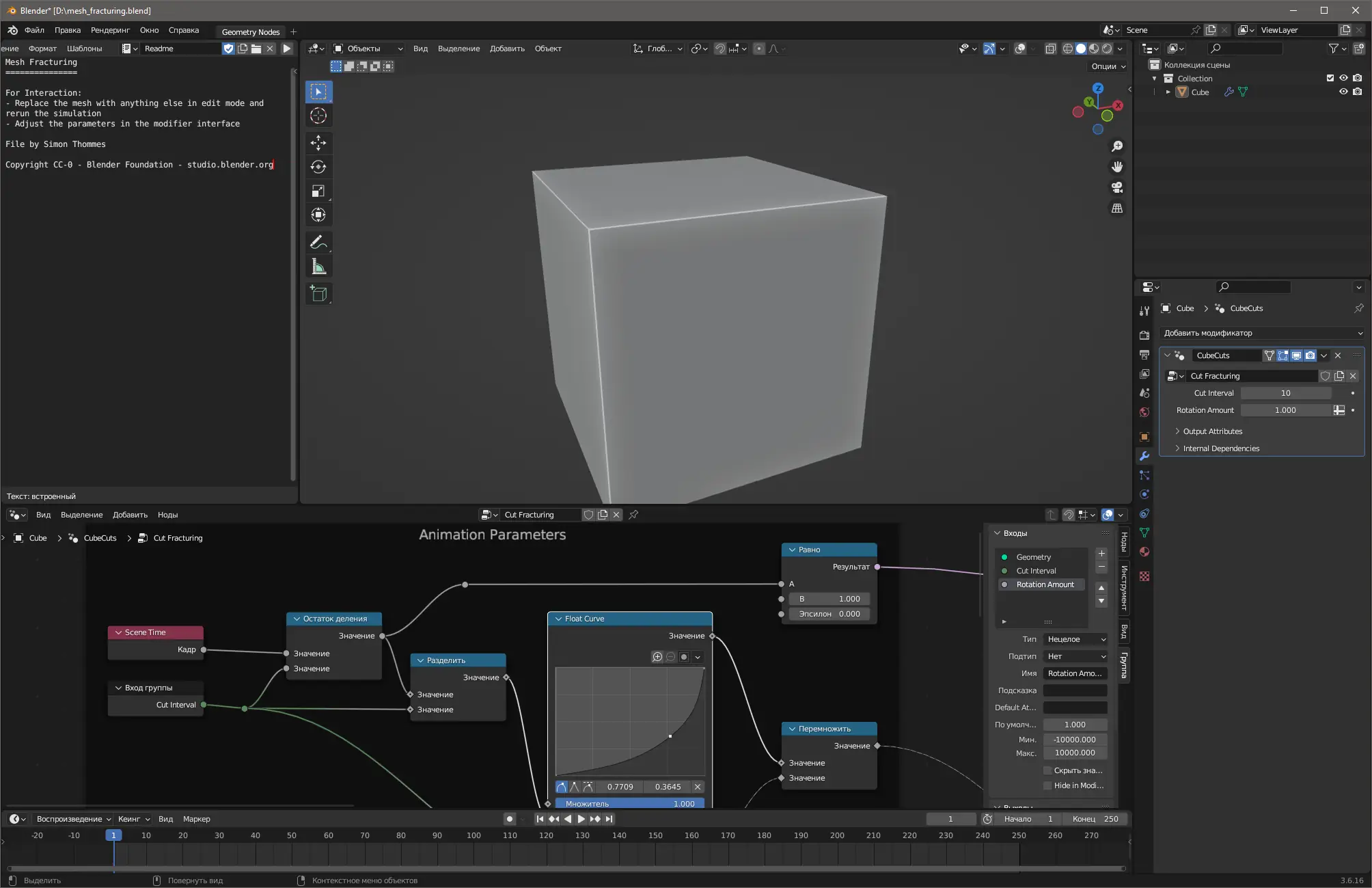This screenshot has width=1372, height=888.
Task: Click the Add Cube tool
Action: coord(318,294)
